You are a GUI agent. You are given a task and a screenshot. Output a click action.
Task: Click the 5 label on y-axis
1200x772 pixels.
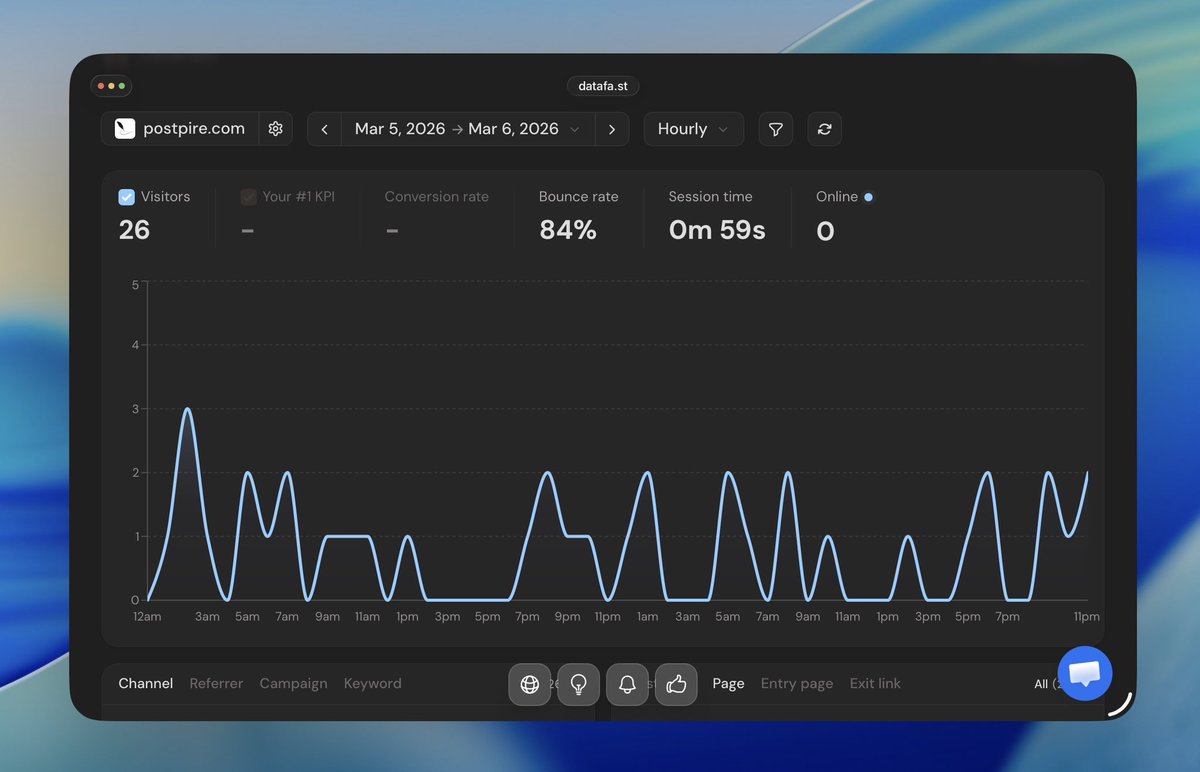(135, 285)
